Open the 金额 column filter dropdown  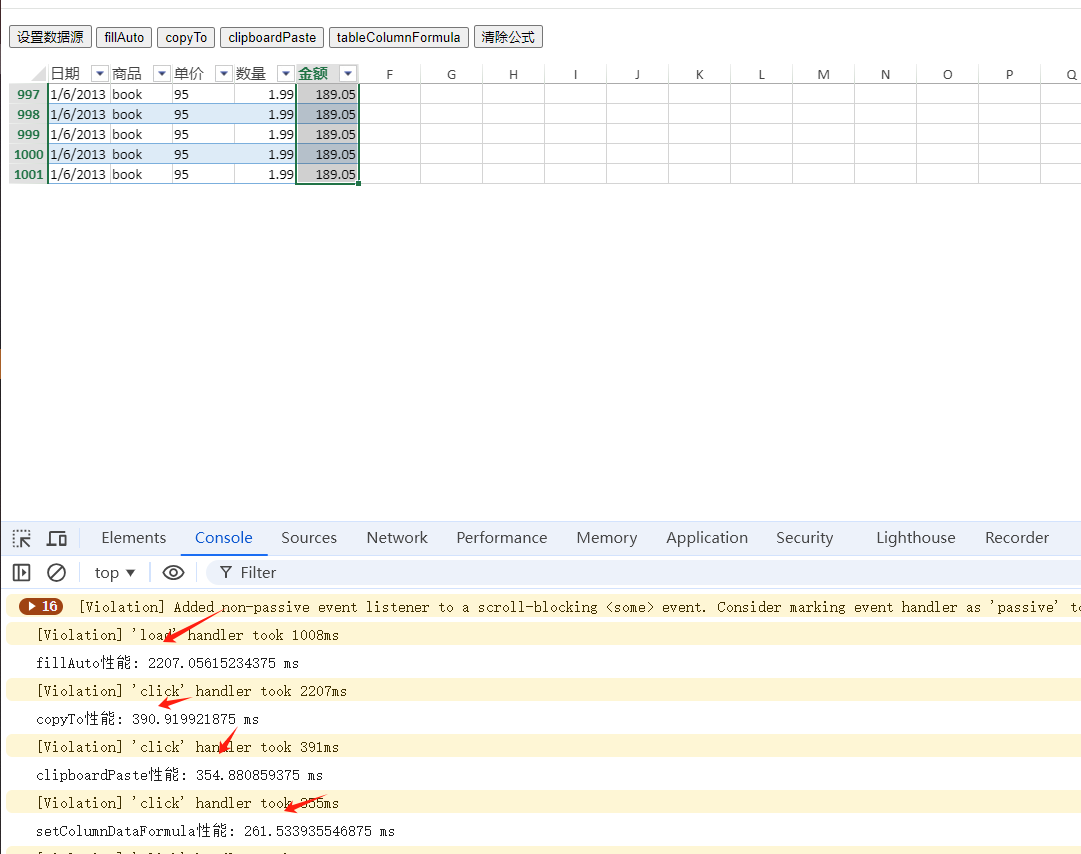pyautogui.click(x=347, y=74)
